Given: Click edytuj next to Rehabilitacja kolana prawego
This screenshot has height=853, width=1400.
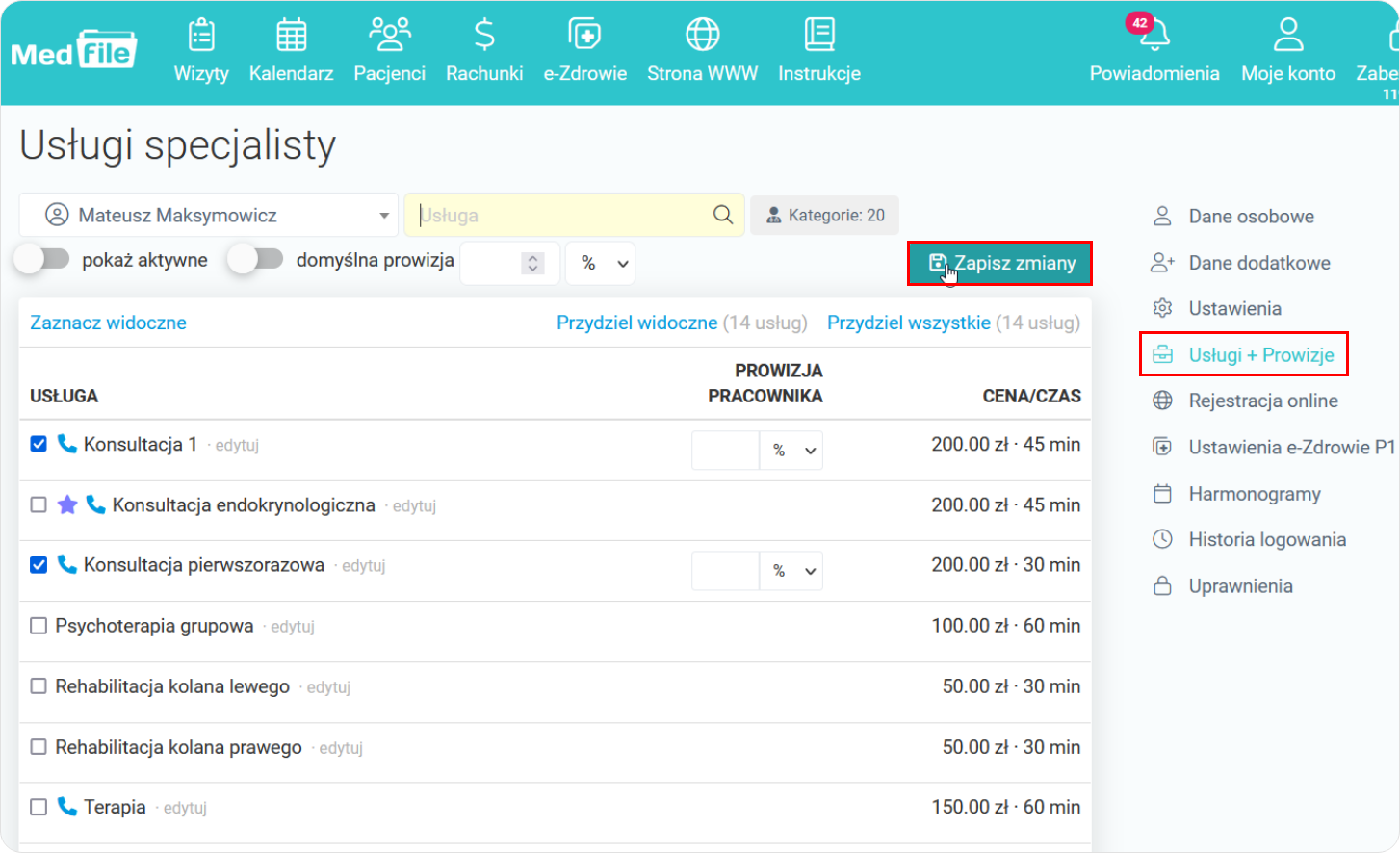Looking at the screenshot, I should (x=341, y=747).
